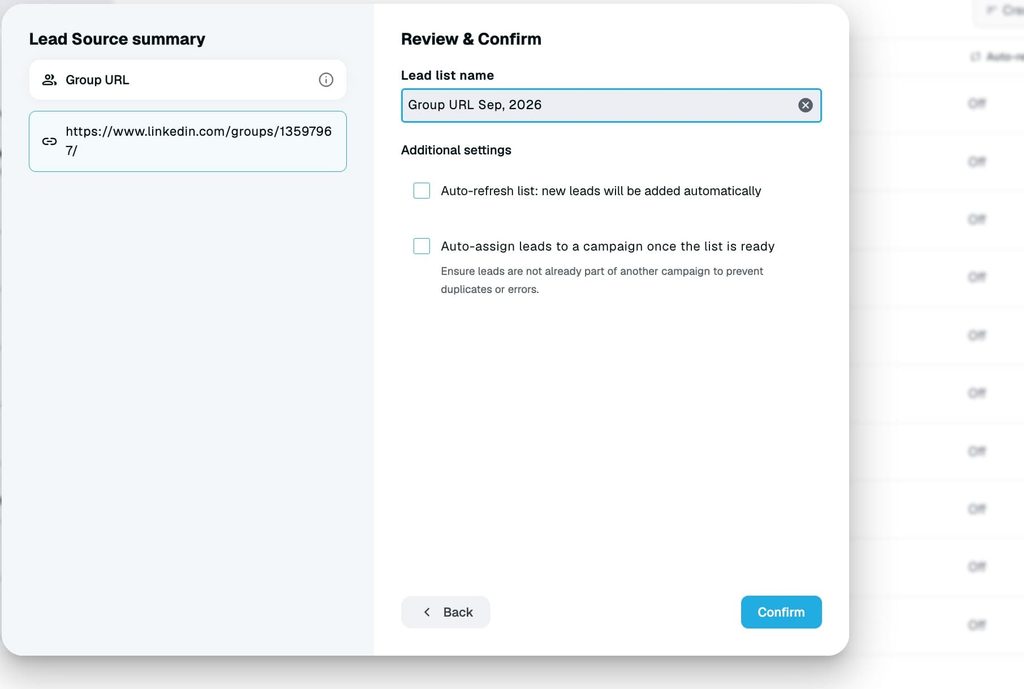The width and height of the screenshot is (1024, 689).
Task: Click the link chain icon beside the LinkedIn URL
Action: pos(50,141)
